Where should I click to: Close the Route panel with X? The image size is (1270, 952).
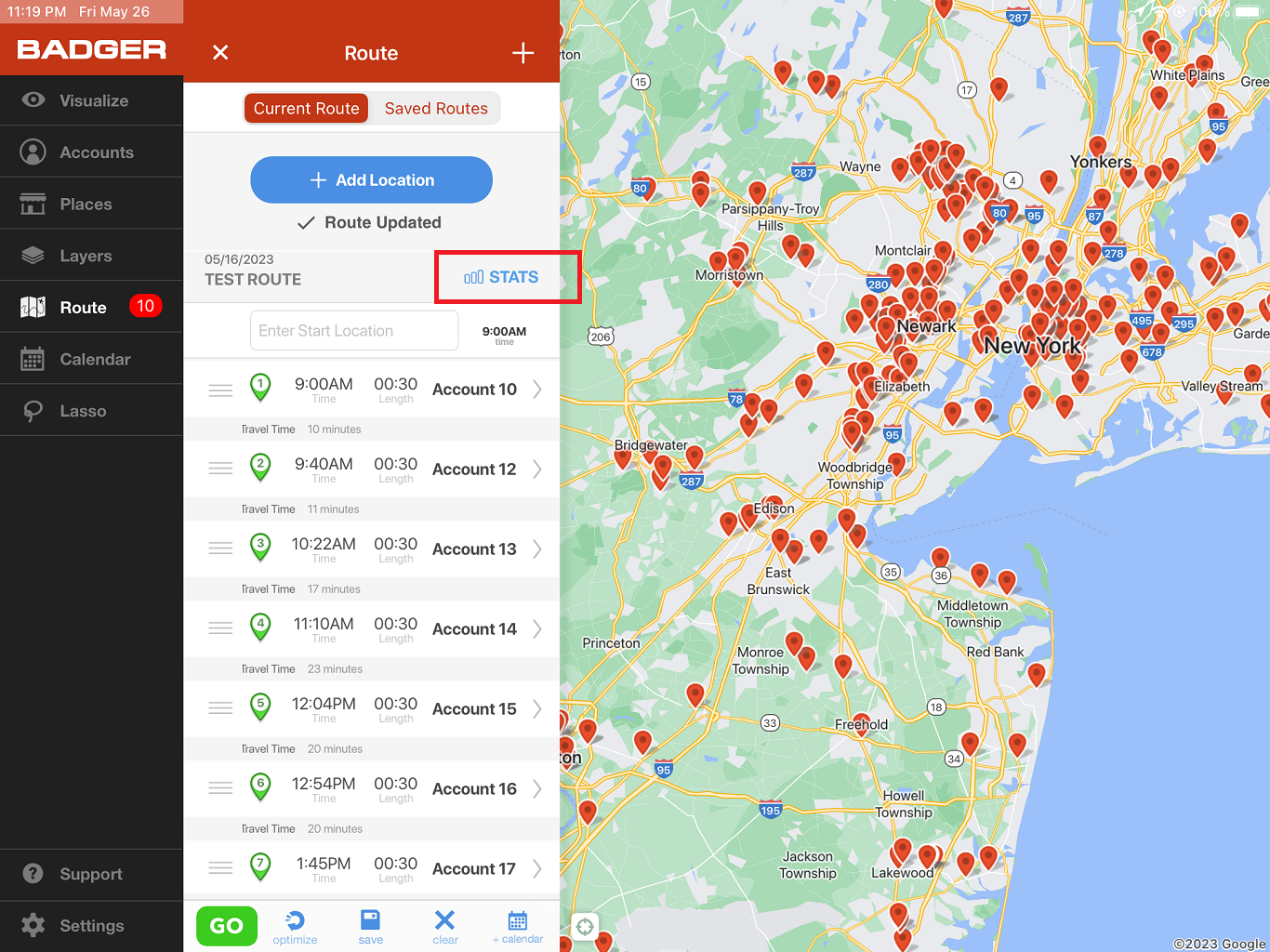[x=220, y=52]
